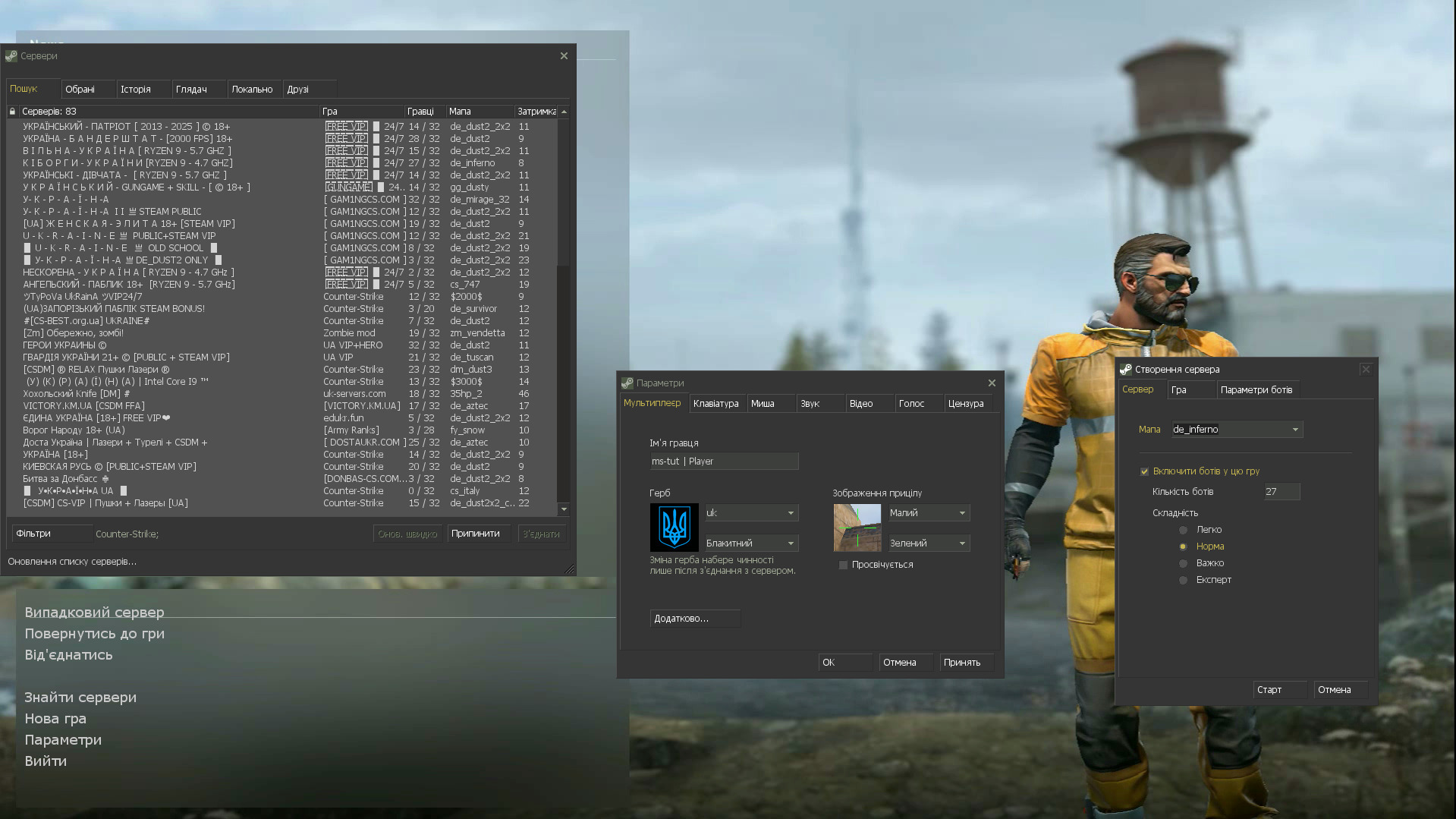Sort servers by Затримка column
The width and height of the screenshot is (1456, 819).
pyautogui.click(x=536, y=112)
